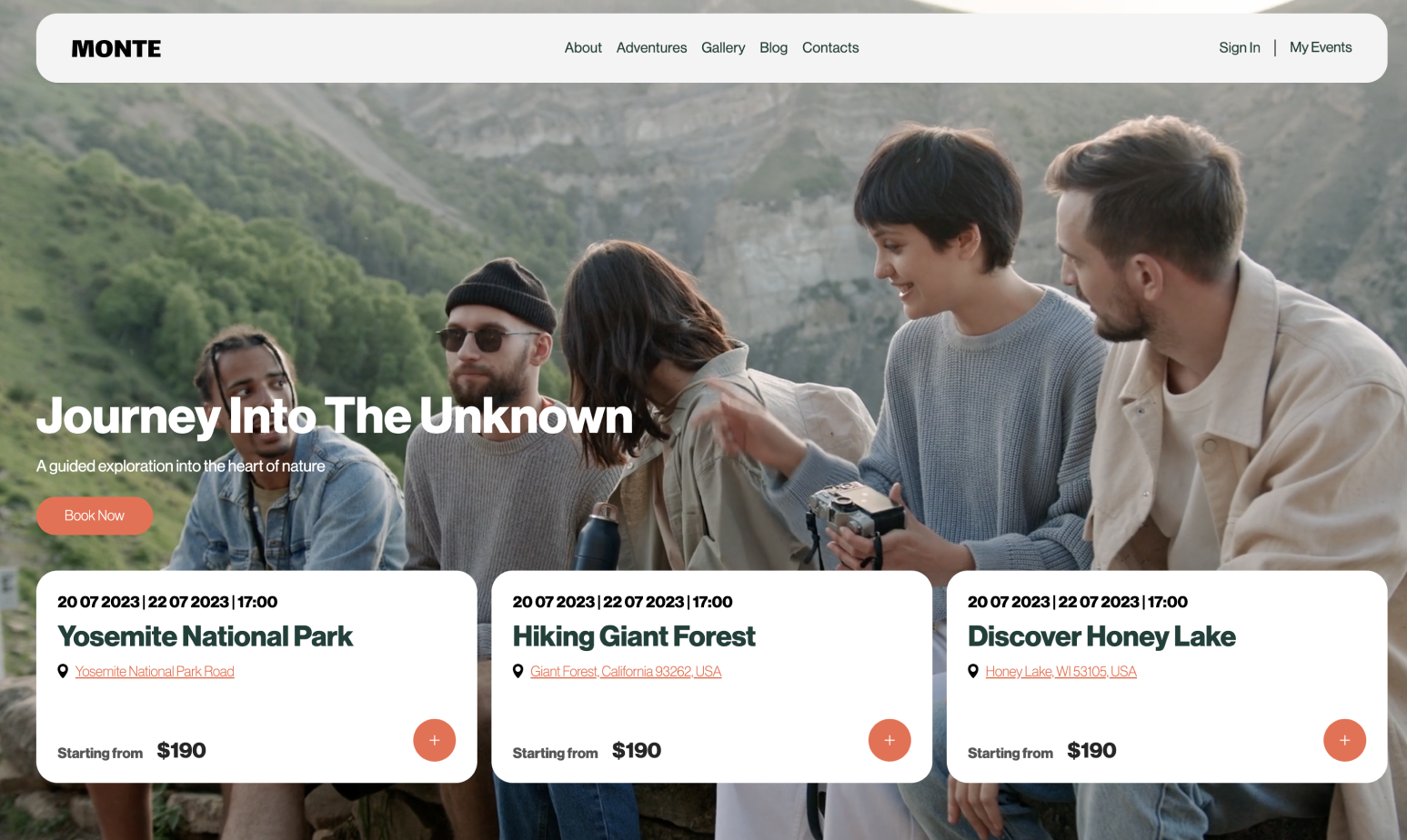The height and width of the screenshot is (840, 1407).
Task: Open the About menu item
Action: tap(583, 47)
